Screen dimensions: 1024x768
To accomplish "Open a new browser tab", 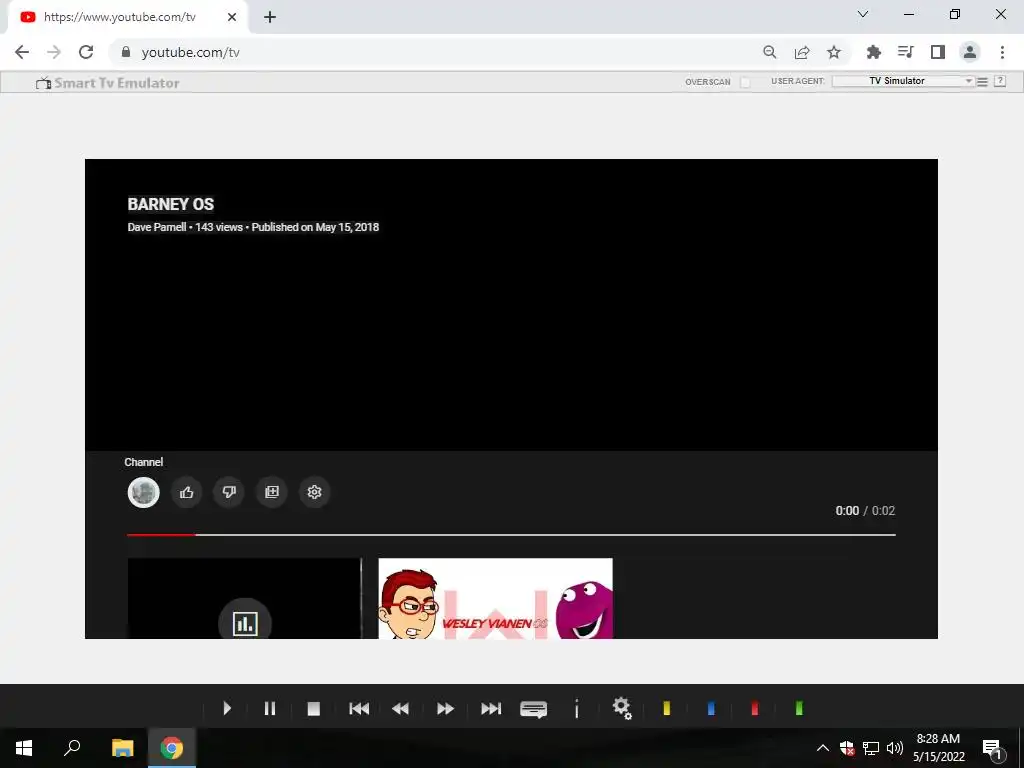I will (270, 18).
